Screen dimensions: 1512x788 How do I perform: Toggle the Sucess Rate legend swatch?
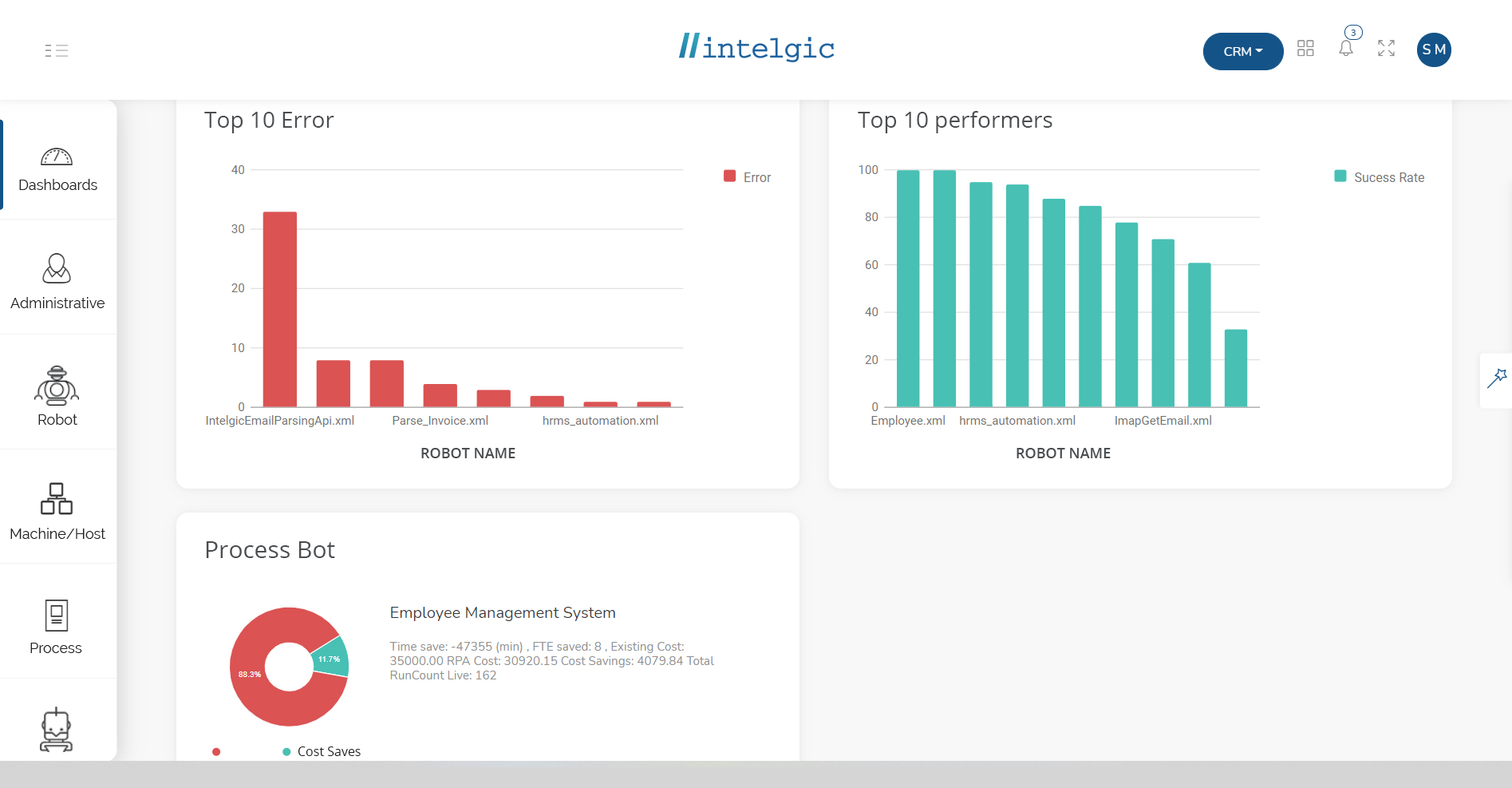(1340, 176)
